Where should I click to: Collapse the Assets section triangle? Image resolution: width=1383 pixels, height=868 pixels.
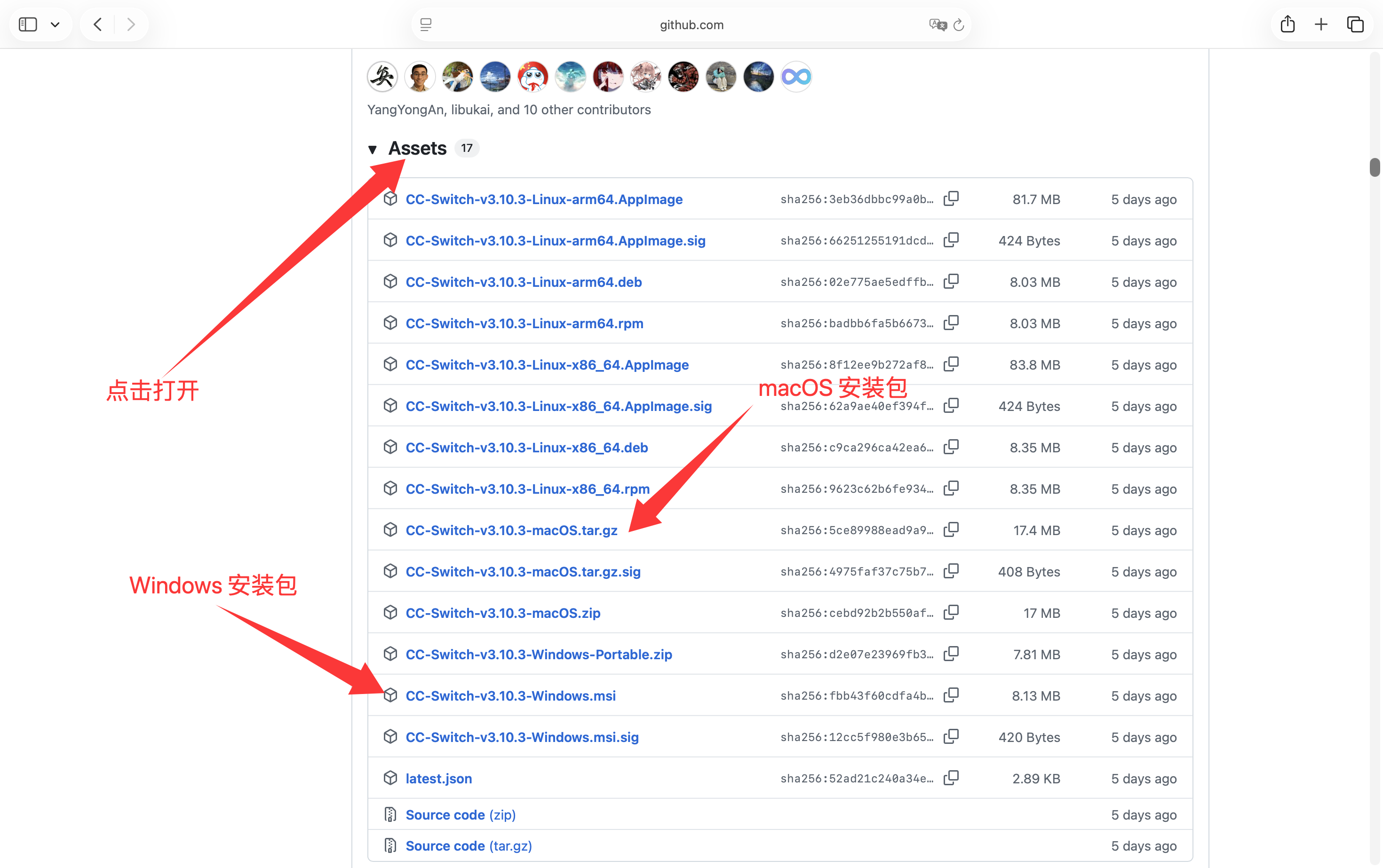pos(372,149)
